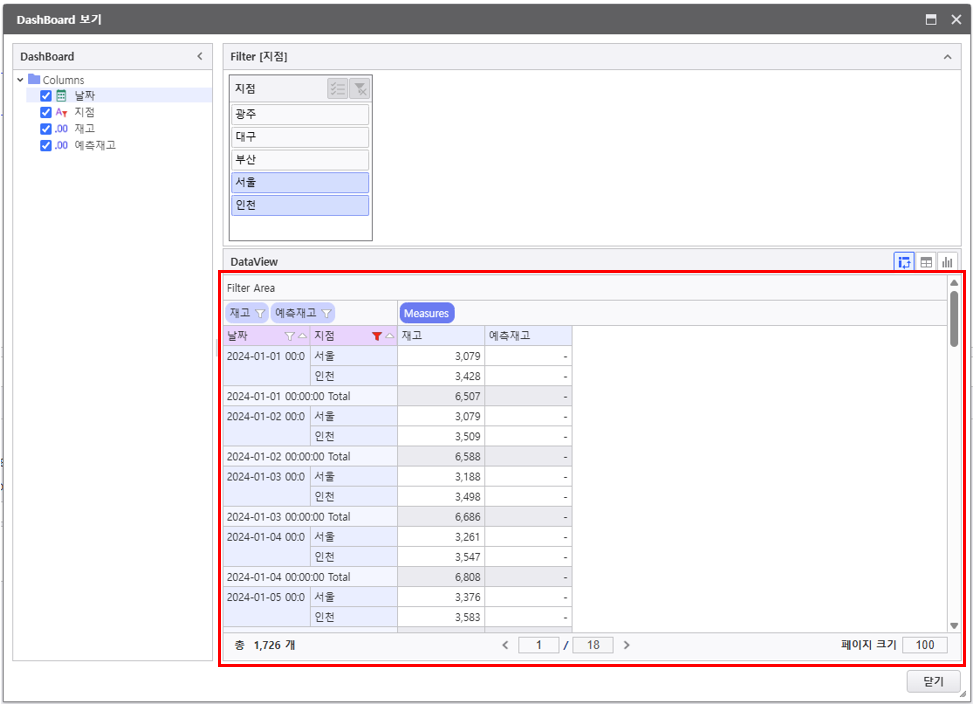Uncheck the 지점 column checkbox
This screenshot has height=706, width=974.
pyautogui.click(x=46, y=112)
